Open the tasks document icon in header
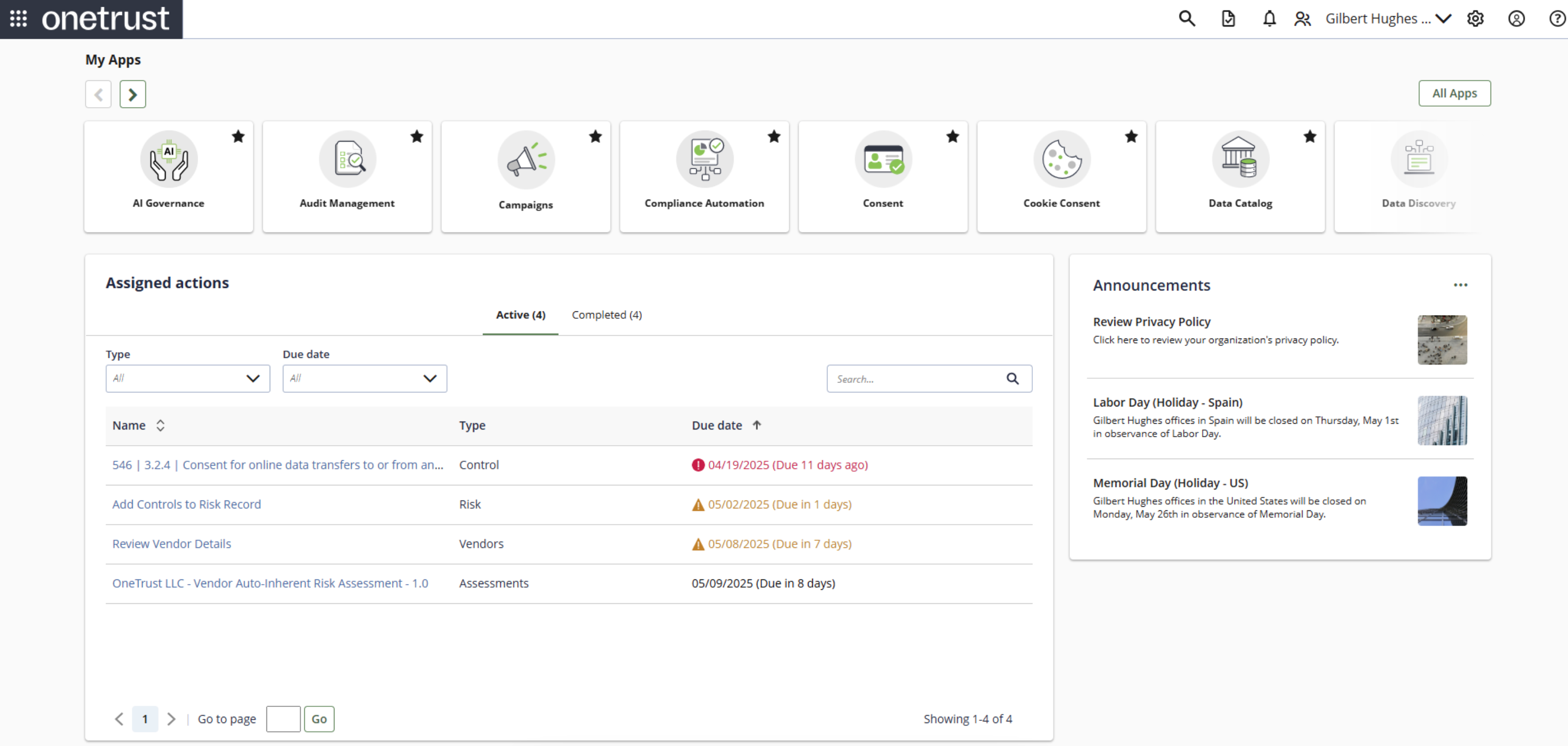Screen dimensions: 1568x746 [1228, 19]
